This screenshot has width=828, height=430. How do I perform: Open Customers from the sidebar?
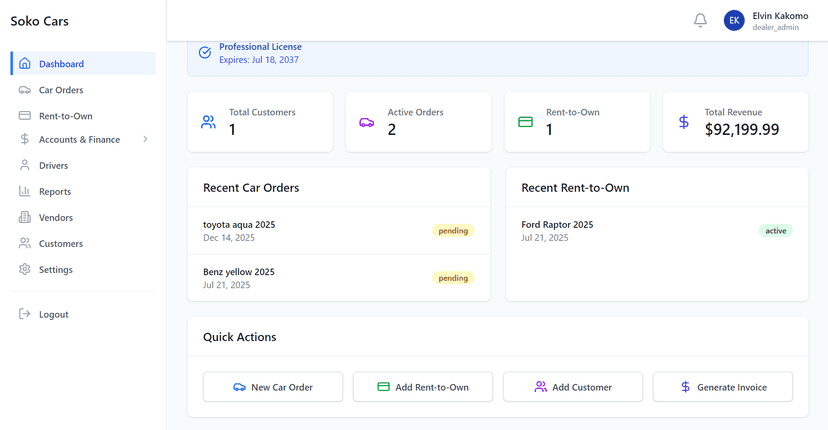click(x=60, y=244)
